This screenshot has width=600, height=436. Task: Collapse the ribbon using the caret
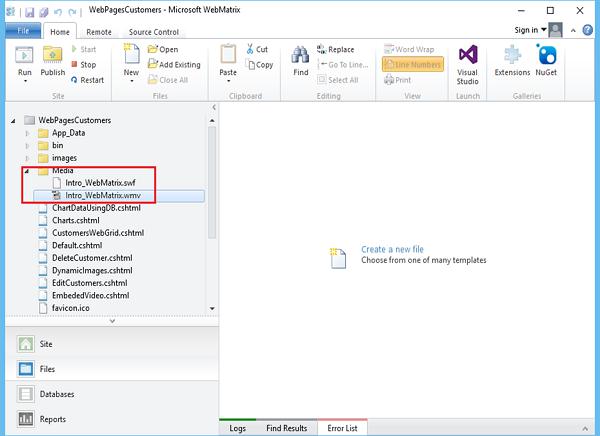pyautogui.click(x=573, y=31)
